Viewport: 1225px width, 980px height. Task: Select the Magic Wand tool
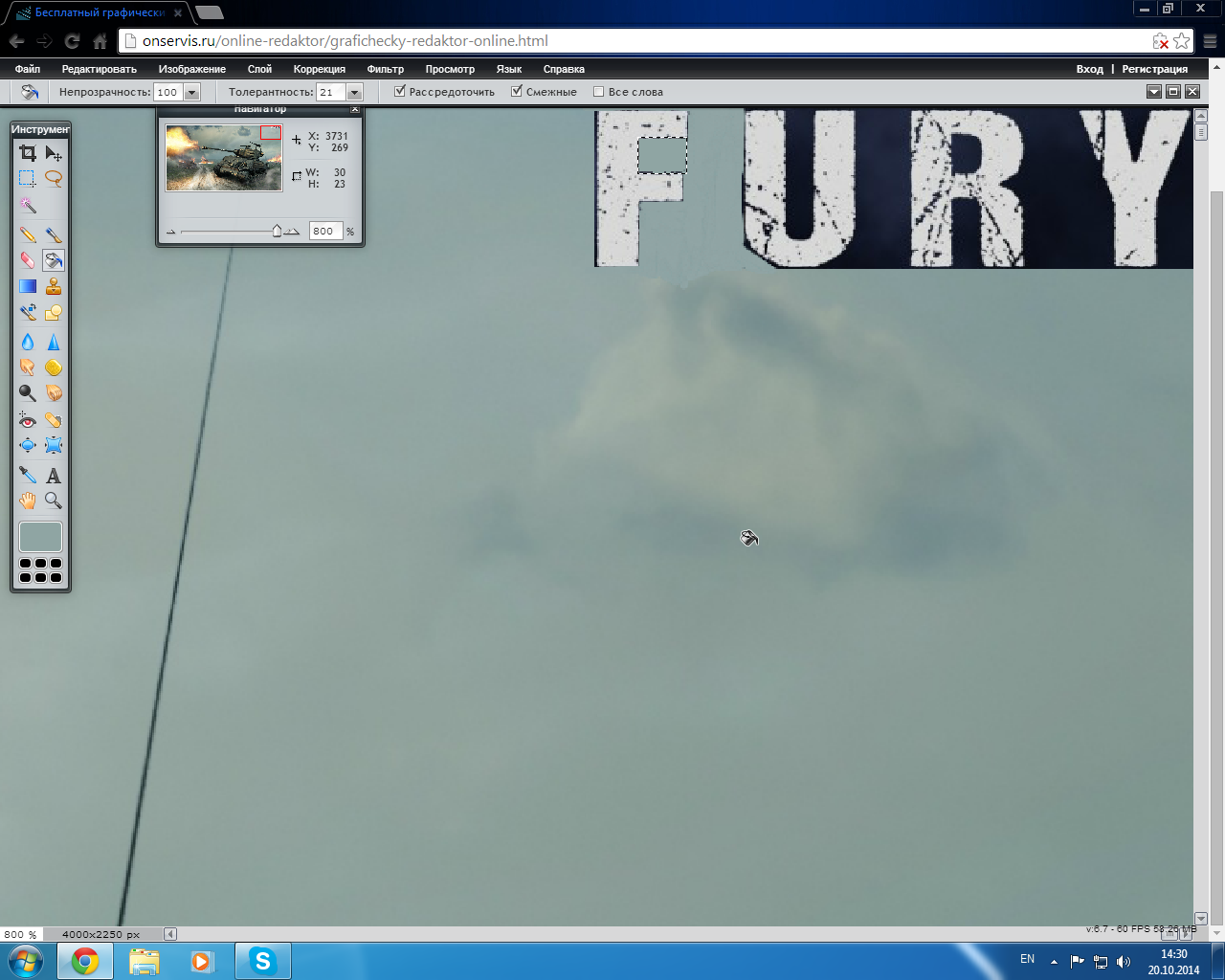pos(28,206)
